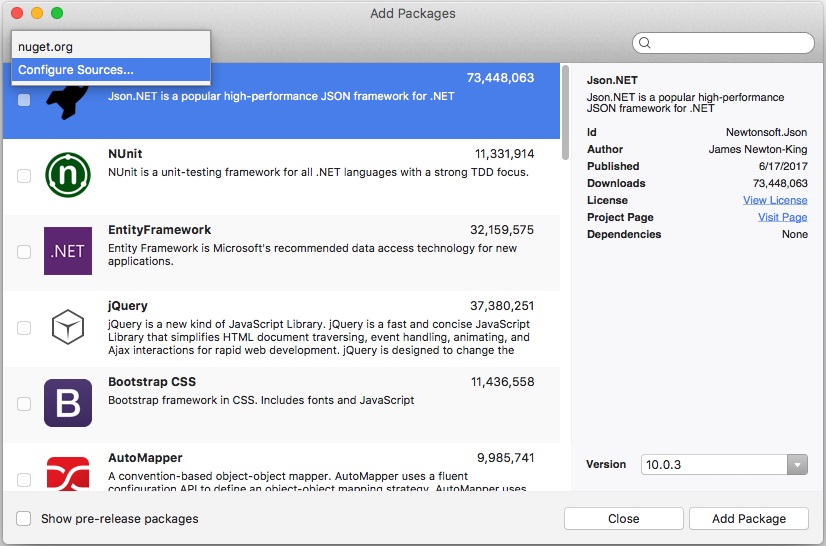Image resolution: width=826 pixels, height=546 pixels.
Task: Click inside the package search field
Action: click(723, 43)
